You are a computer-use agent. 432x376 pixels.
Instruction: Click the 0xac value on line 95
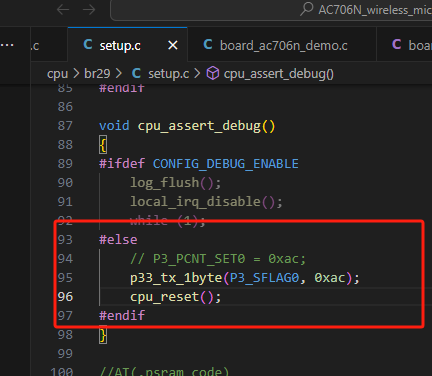coord(330,278)
